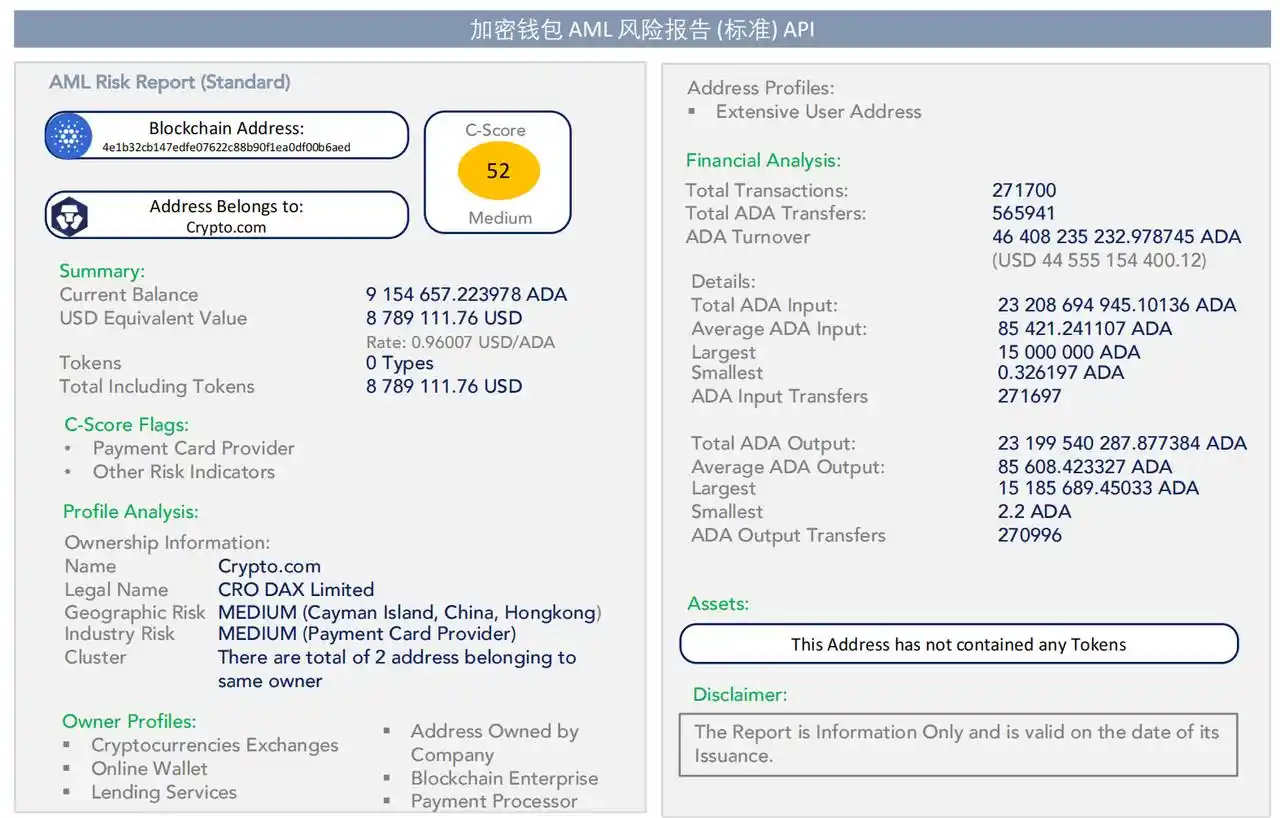1280x818 pixels.
Task: Click the Total Transactions value 271700
Action: [1024, 190]
